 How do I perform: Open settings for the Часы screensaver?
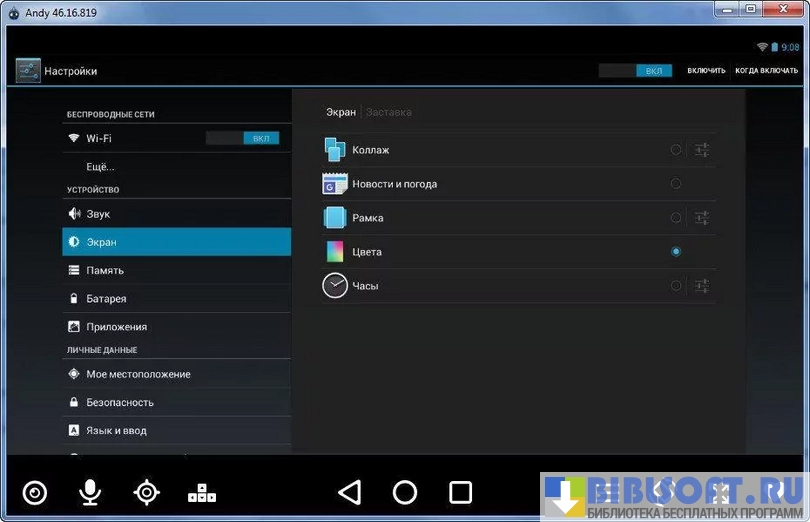[702, 286]
